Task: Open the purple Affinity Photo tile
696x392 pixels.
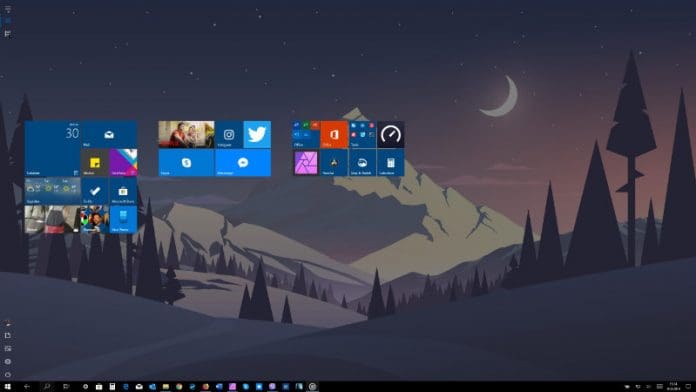Action: click(x=306, y=162)
